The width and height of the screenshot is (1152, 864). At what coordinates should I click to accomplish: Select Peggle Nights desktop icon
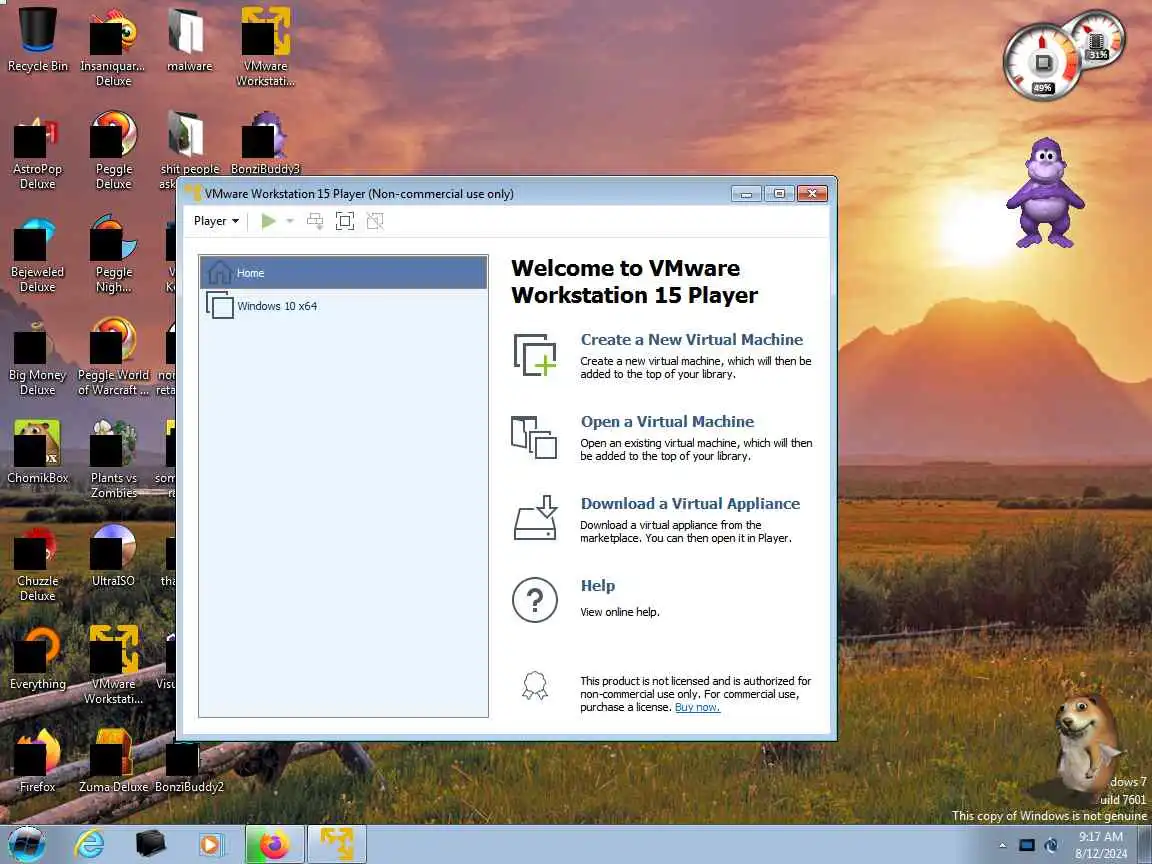click(x=113, y=253)
